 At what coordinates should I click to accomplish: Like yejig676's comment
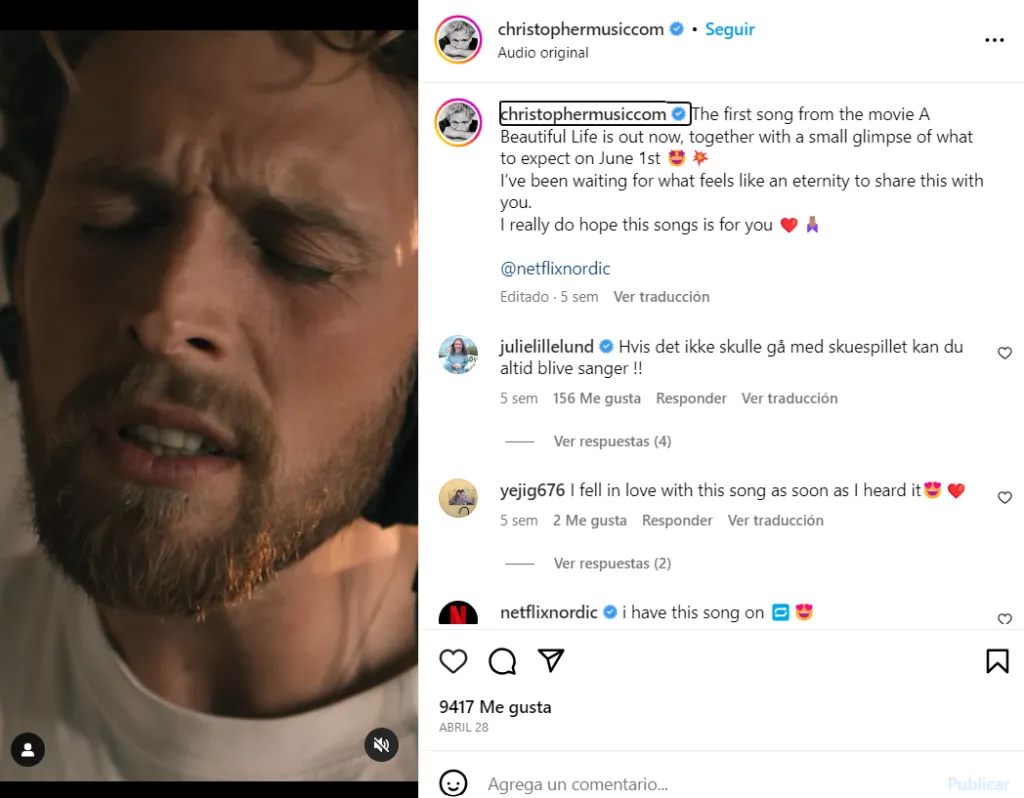click(1005, 498)
